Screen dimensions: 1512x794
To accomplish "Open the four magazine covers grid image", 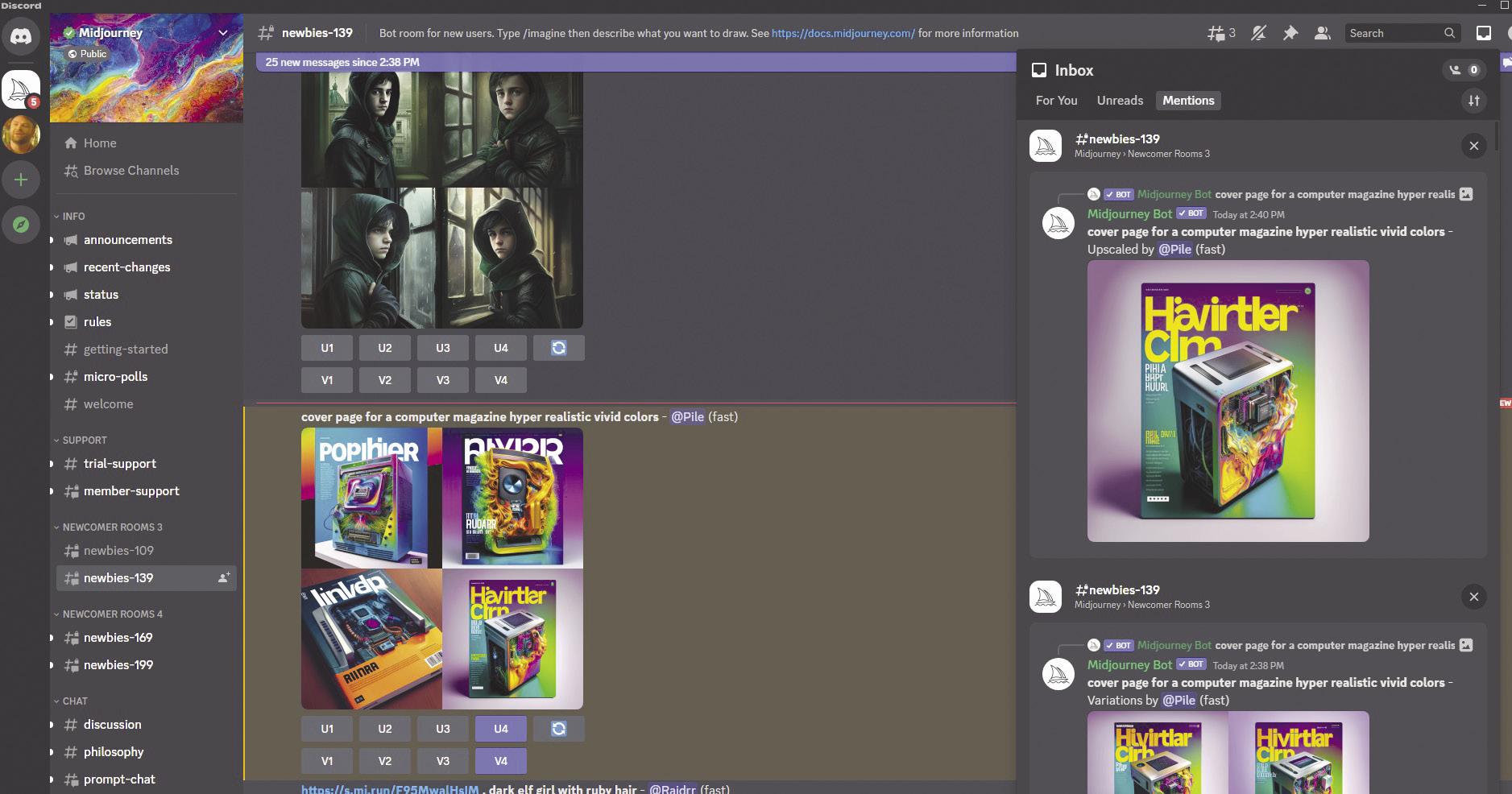I will (x=442, y=569).
